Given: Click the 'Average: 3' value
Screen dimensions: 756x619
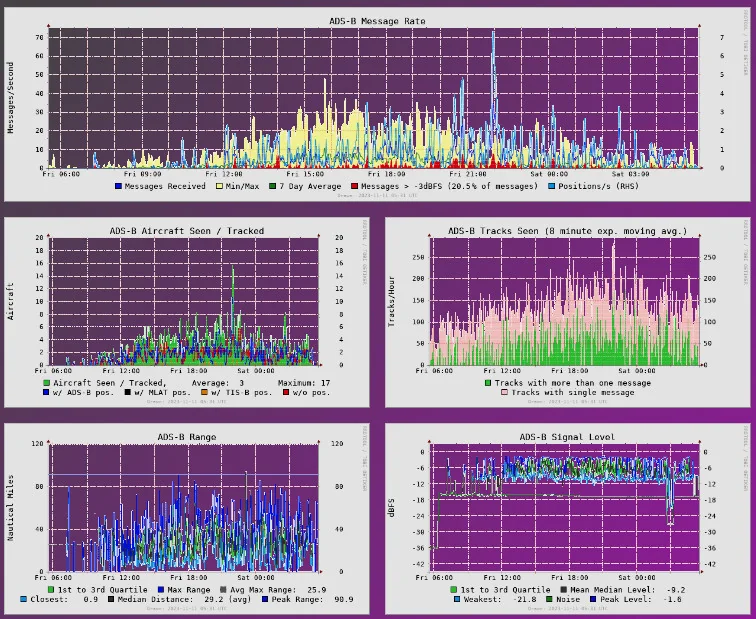Looking at the screenshot, I should [218, 383].
